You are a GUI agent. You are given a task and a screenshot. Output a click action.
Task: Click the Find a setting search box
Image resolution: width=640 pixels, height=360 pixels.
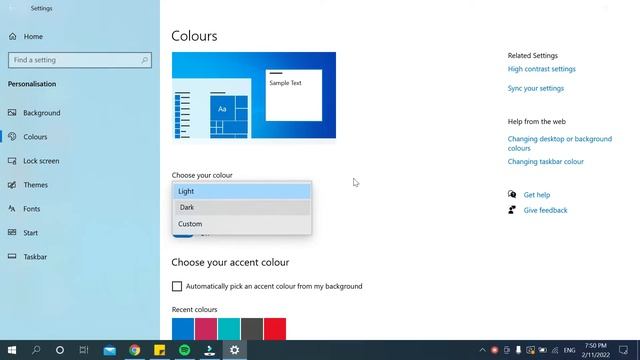(80, 60)
